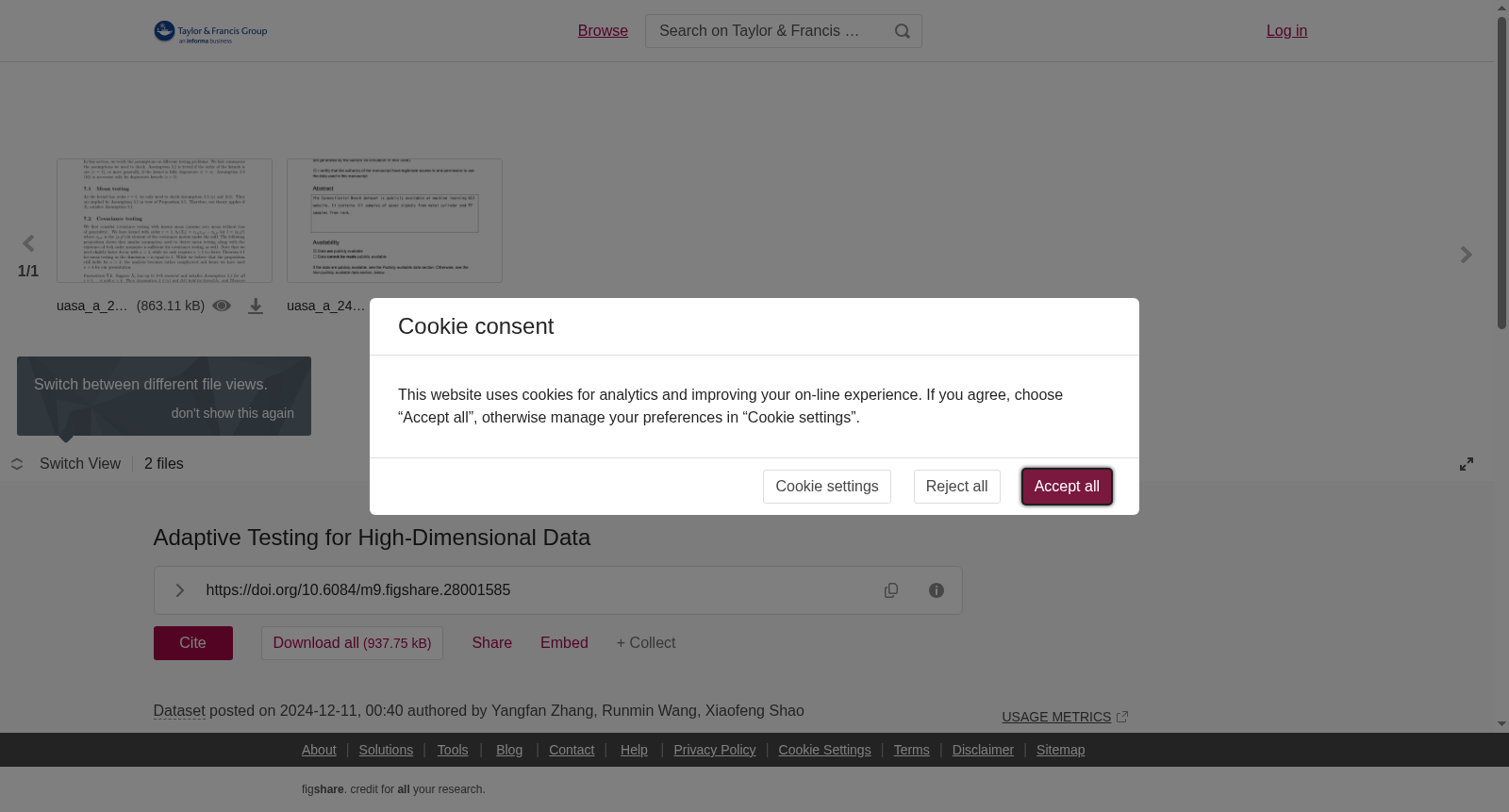Open the Tools footer link

[453, 750]
